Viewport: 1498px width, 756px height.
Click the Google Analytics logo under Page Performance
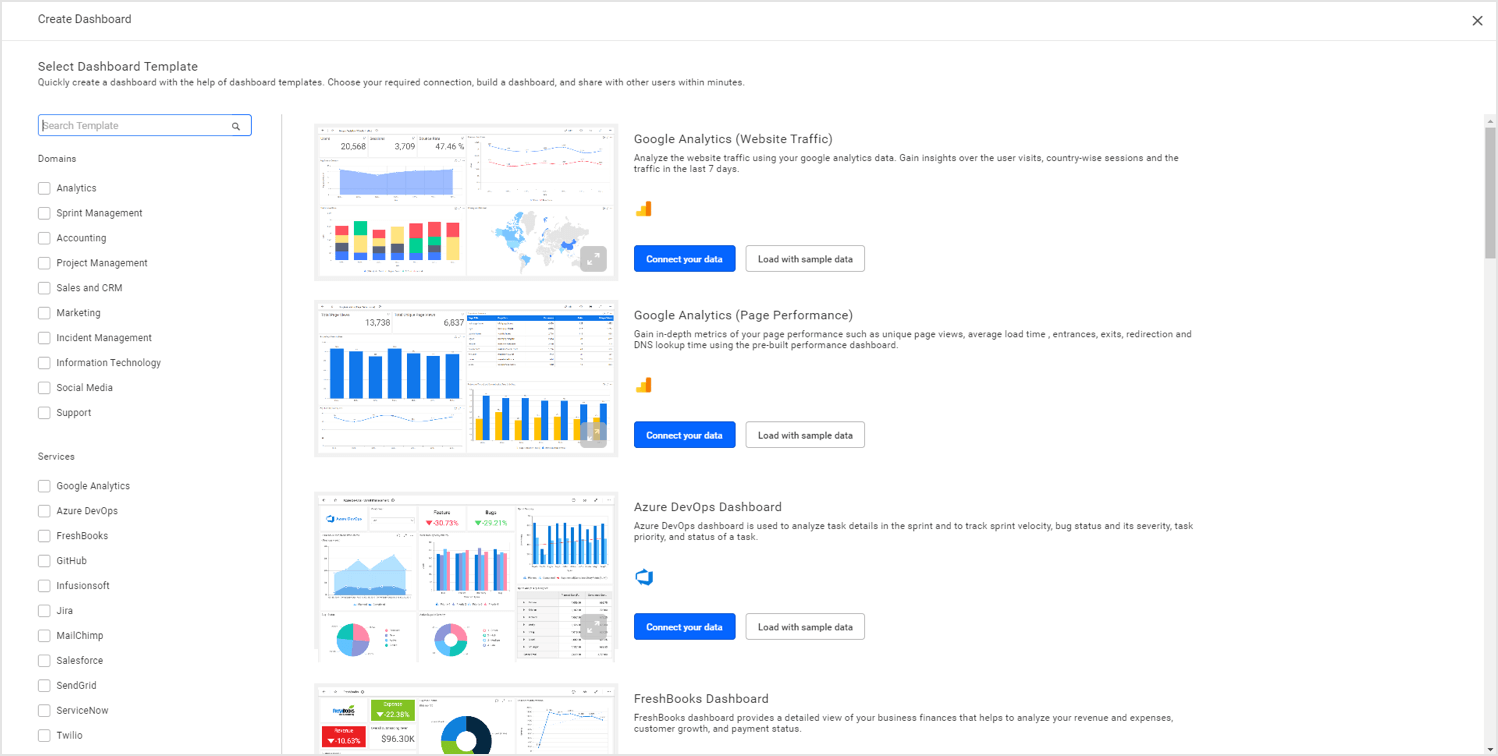point(644,385)
